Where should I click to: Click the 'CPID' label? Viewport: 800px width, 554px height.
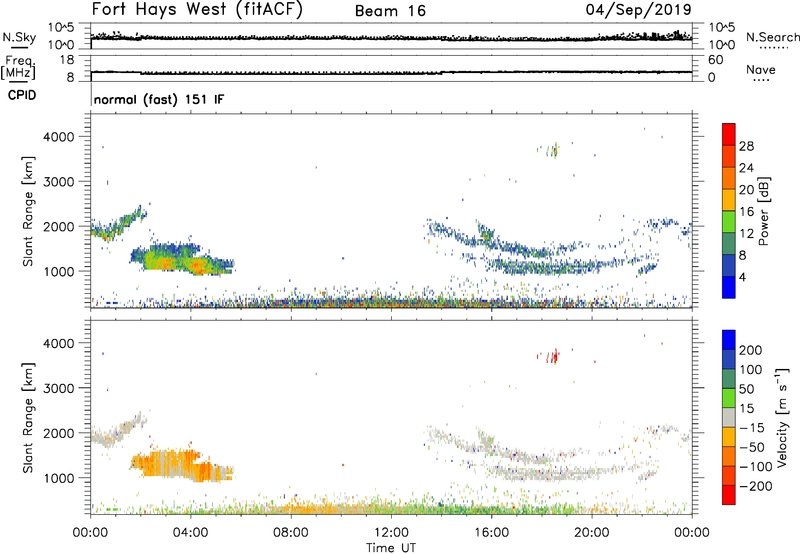pos(22,95)
